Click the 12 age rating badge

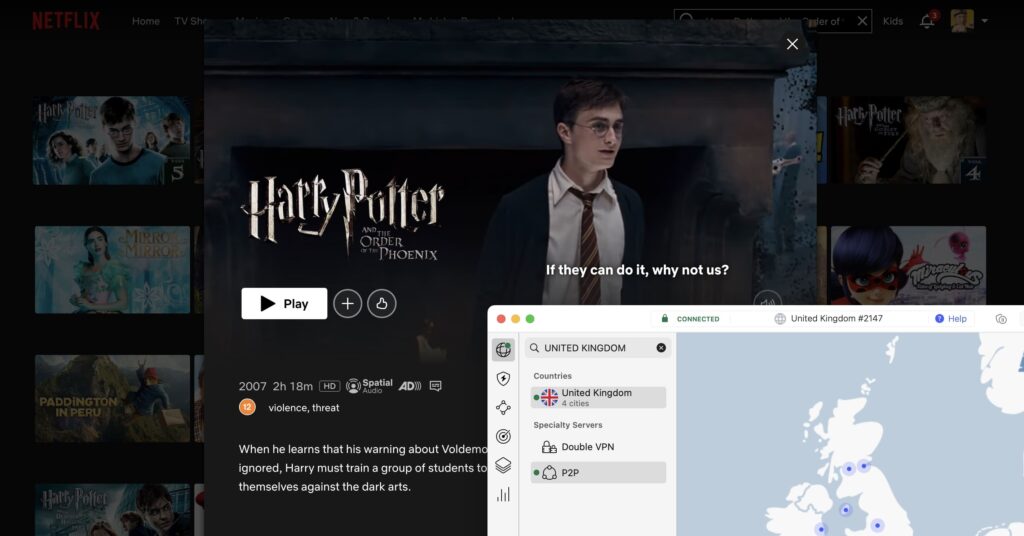tap(247, 407)
